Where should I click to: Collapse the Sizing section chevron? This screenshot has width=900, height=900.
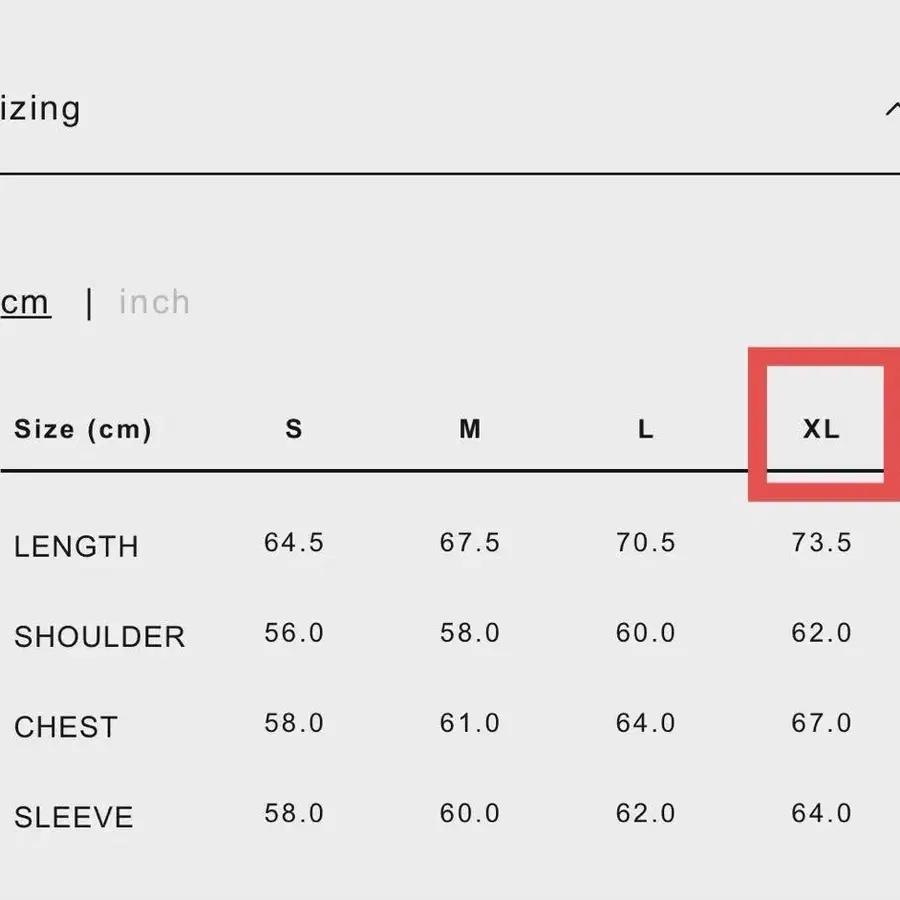[x=892, y=109]
